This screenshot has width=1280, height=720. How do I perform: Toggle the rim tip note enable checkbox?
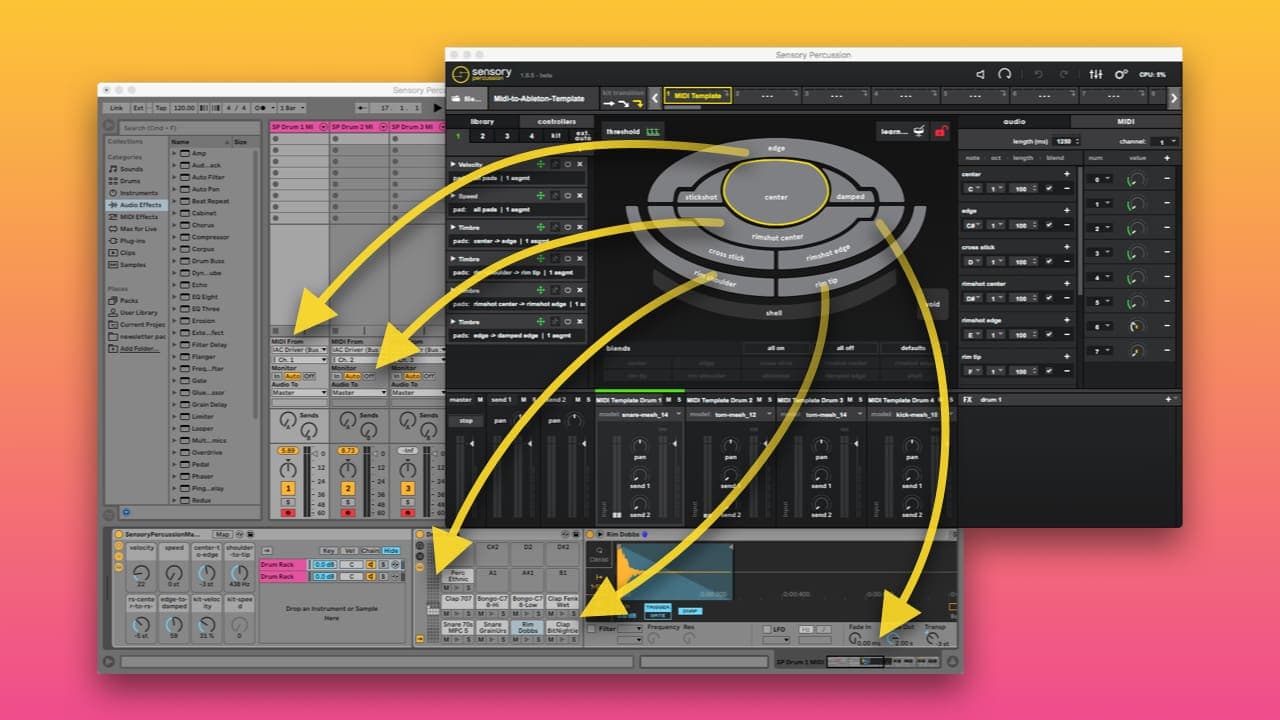pos(1049,371)
